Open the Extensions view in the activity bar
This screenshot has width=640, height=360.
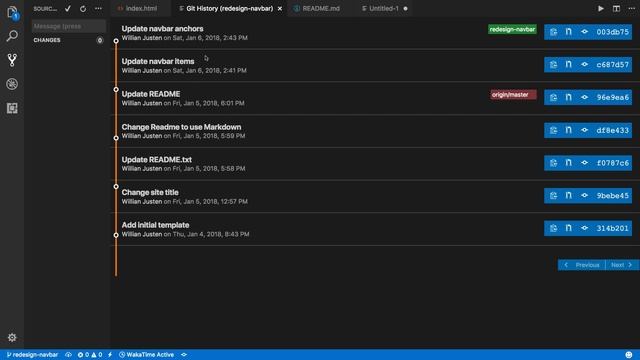12,108
